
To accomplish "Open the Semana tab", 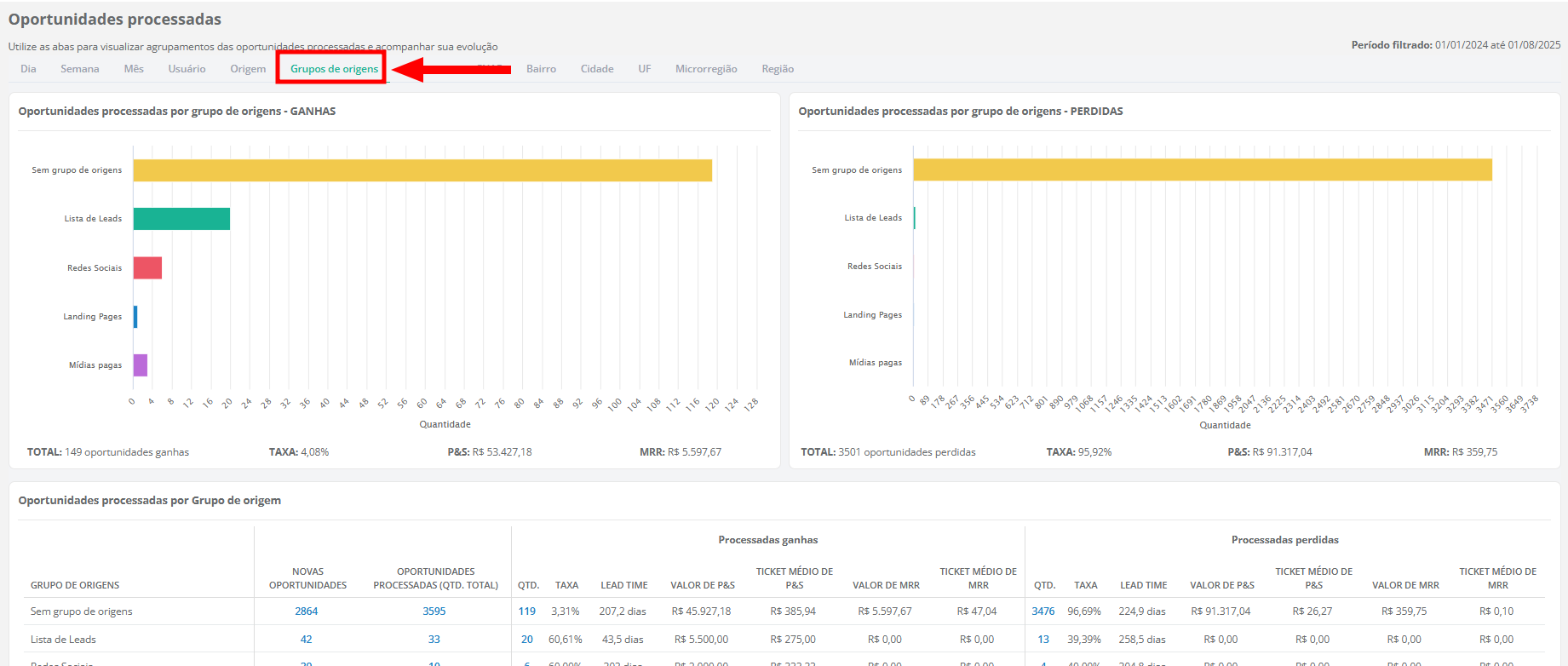I will (79, 69).
